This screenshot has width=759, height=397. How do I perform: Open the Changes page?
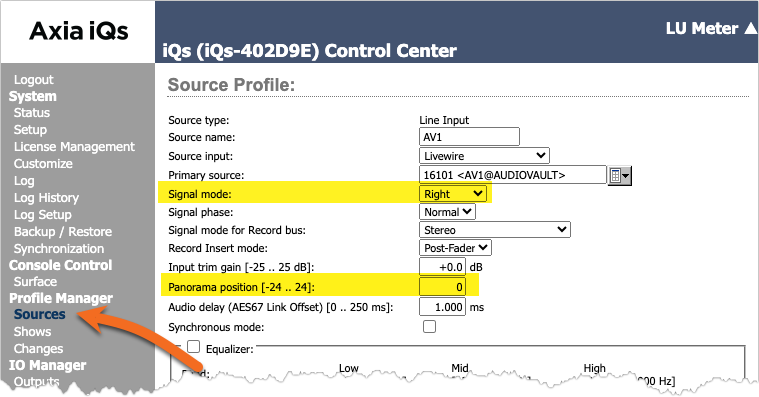click(38, 349)
